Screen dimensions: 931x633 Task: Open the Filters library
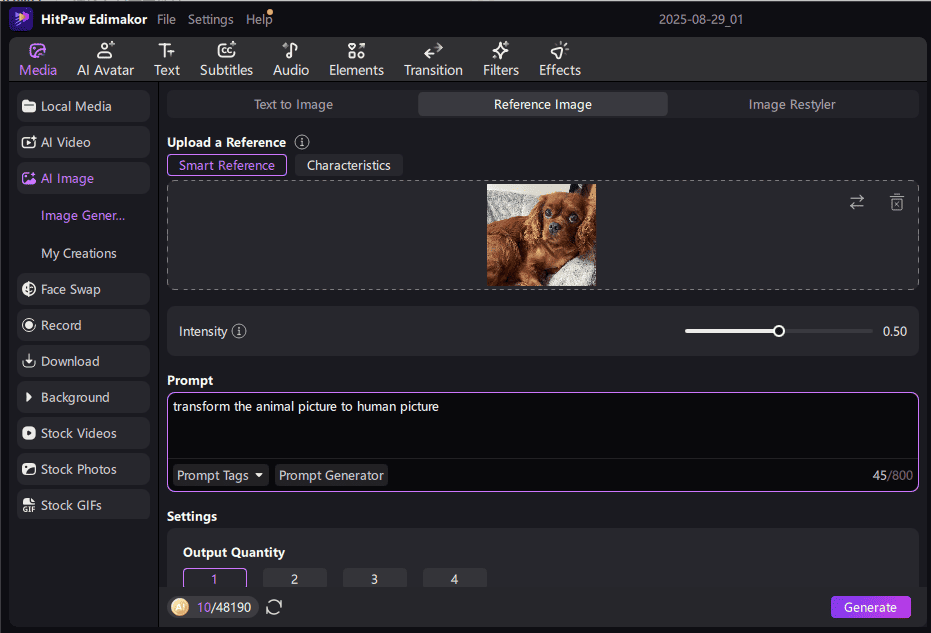pos(501,59)
